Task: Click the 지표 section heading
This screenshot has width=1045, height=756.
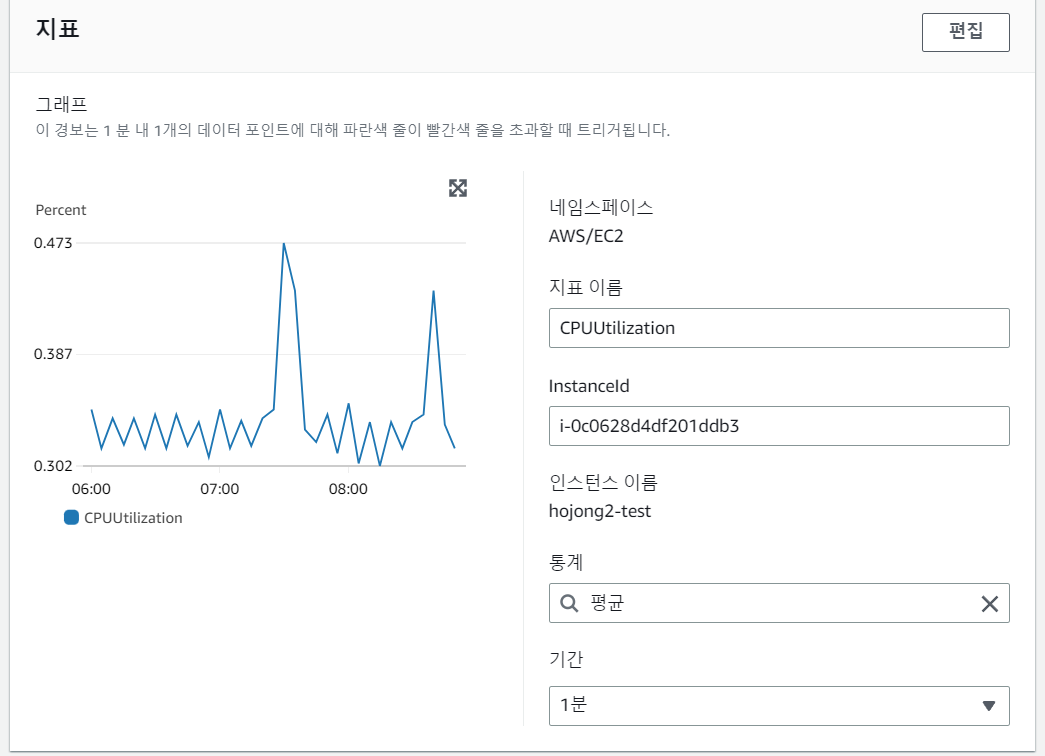Action: [x=57, y=29]
